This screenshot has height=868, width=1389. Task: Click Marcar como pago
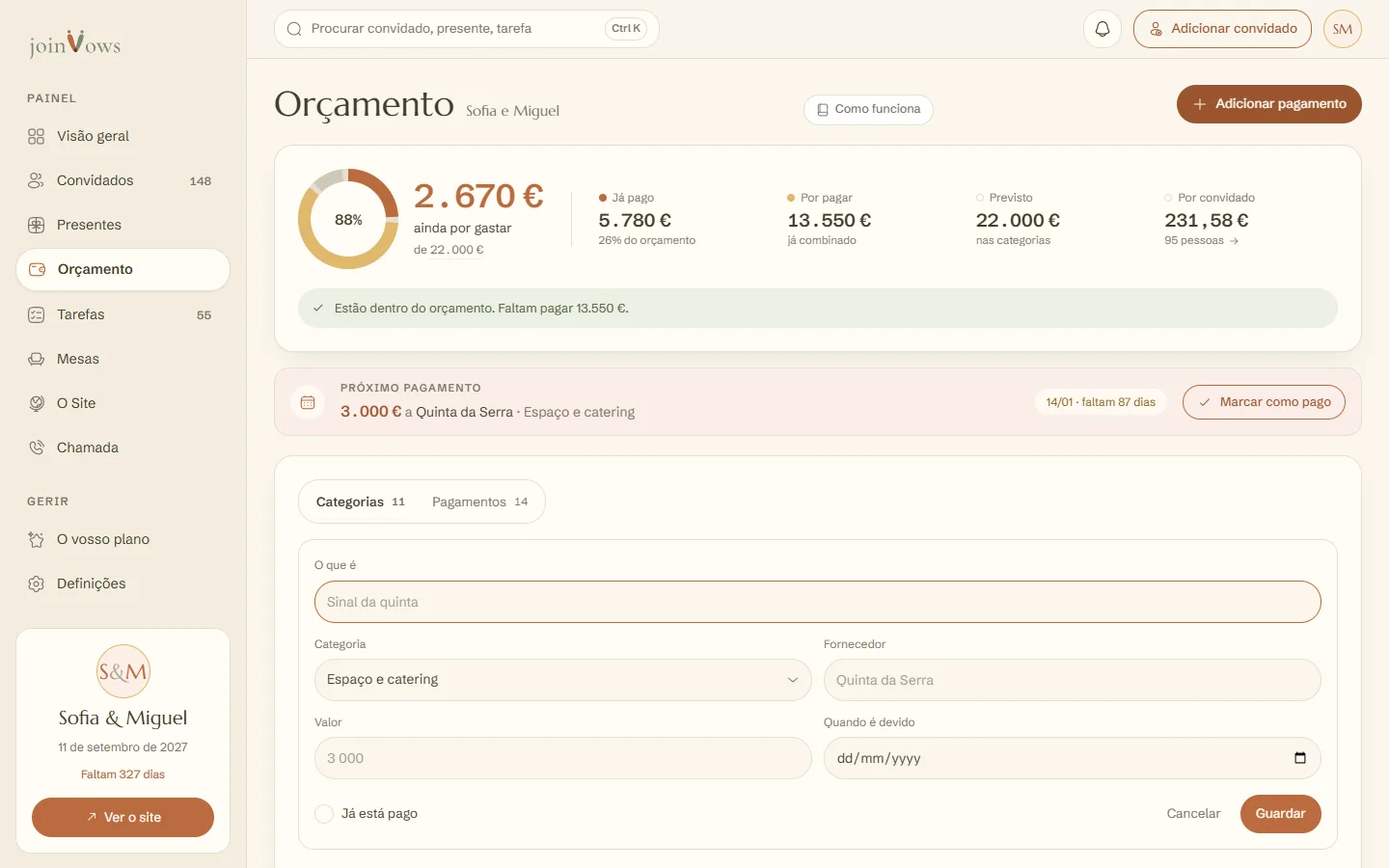click(x=1264, y=402)
